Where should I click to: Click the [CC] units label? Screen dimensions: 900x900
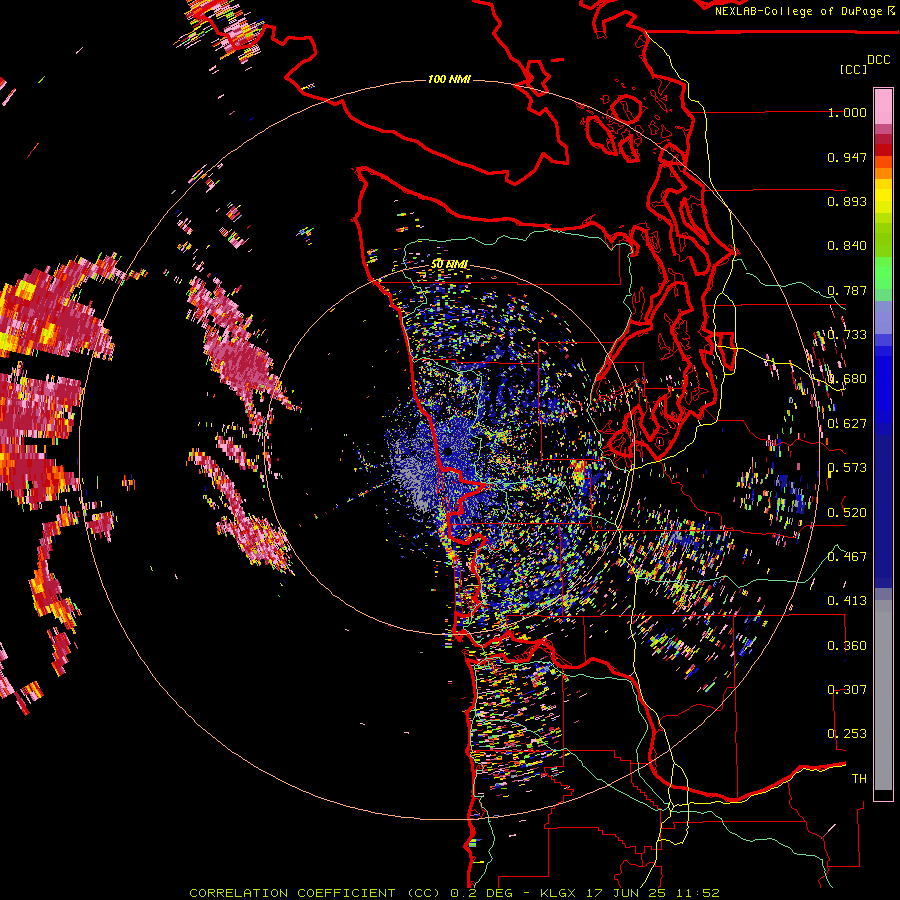853,69
